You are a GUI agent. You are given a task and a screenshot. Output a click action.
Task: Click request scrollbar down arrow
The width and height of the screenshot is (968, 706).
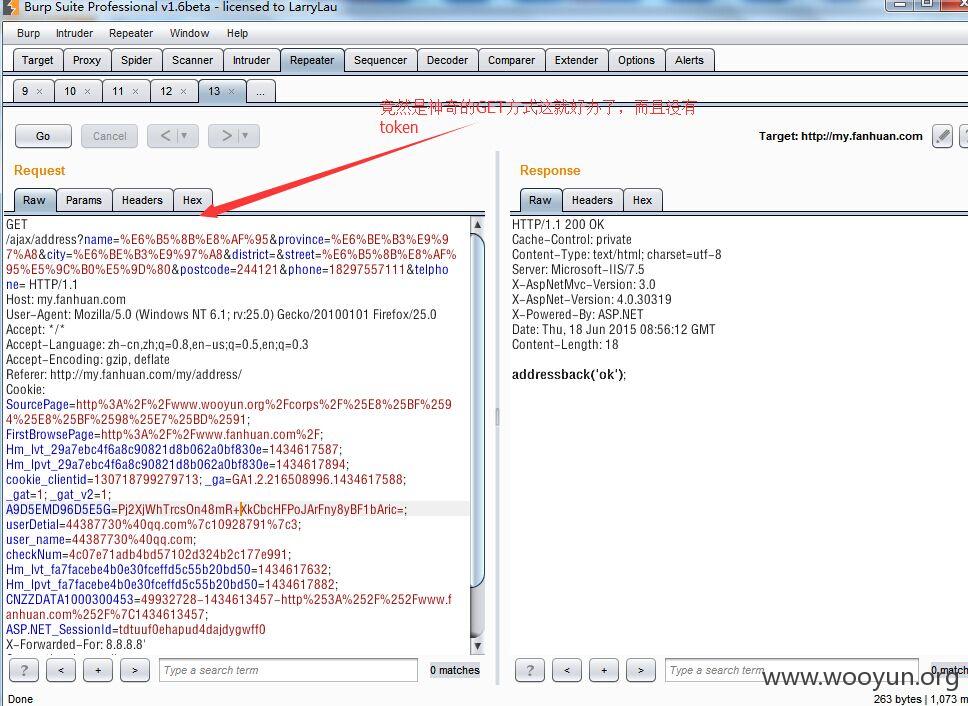tap(477, 646)
